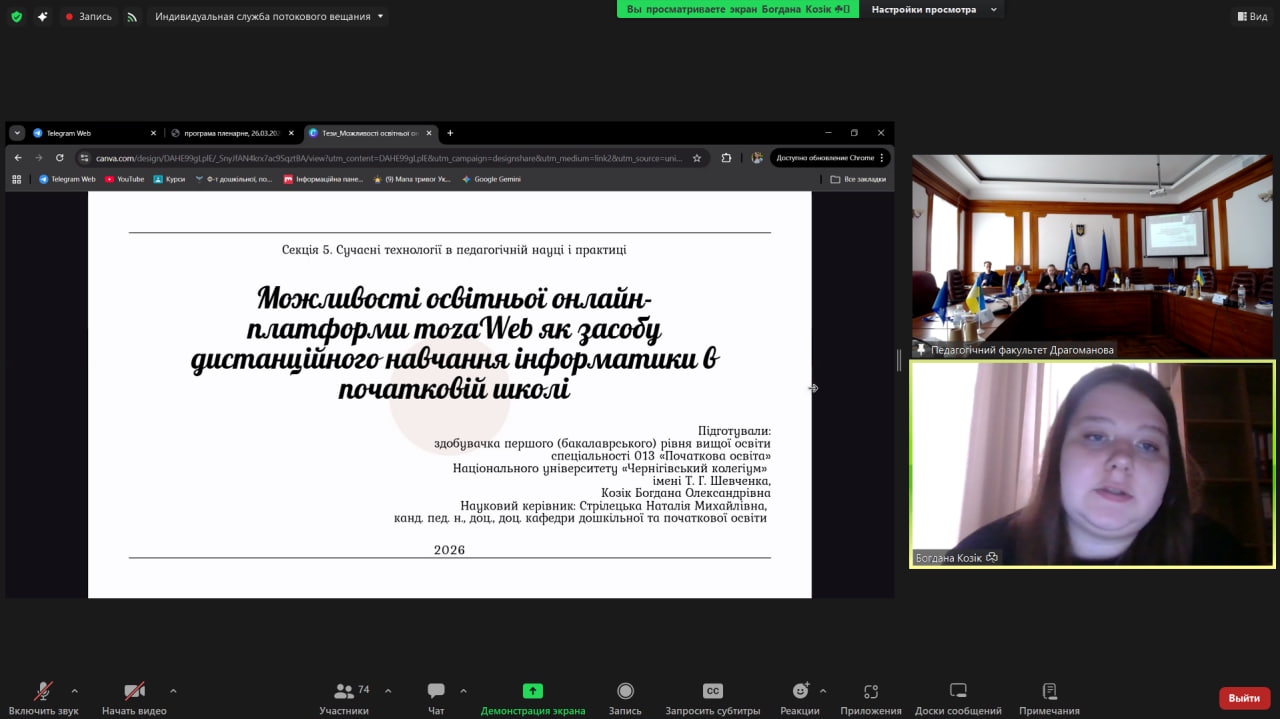Click the Запись recording indicator at top
Screen dimensions: 1280x719
tap(88, 16)
